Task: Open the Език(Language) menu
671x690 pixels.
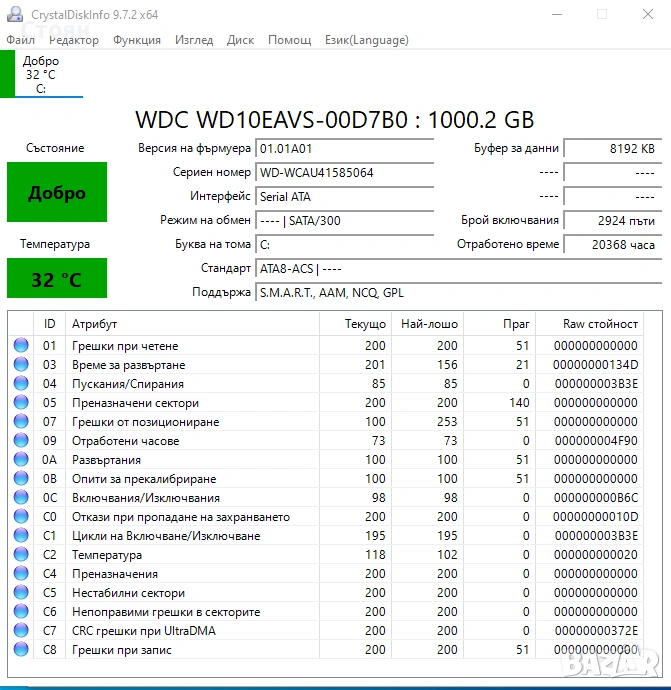Action: pos(366,40)
